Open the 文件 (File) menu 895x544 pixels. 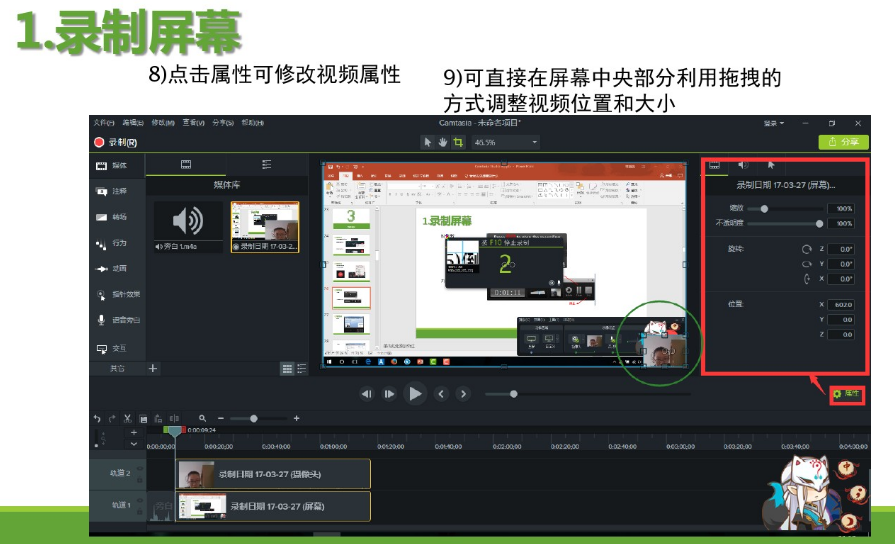coord(104,123)
